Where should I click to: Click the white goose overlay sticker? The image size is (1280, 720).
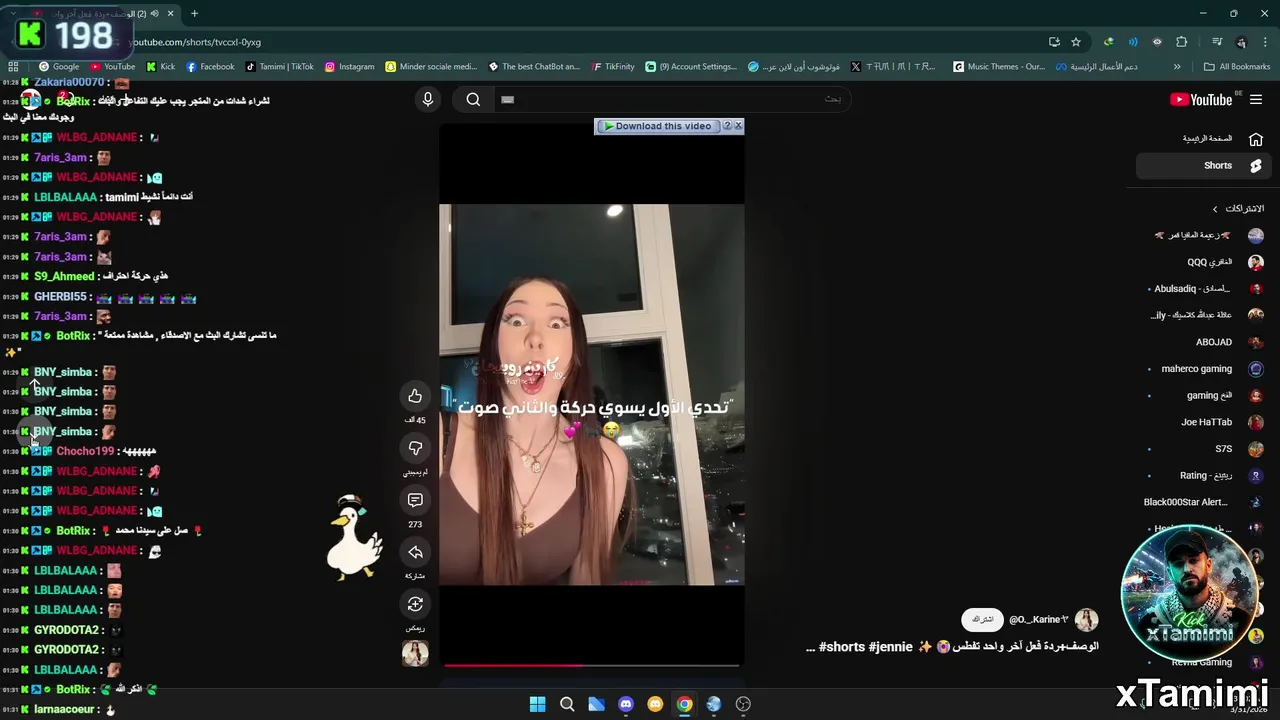click(354, 536)
